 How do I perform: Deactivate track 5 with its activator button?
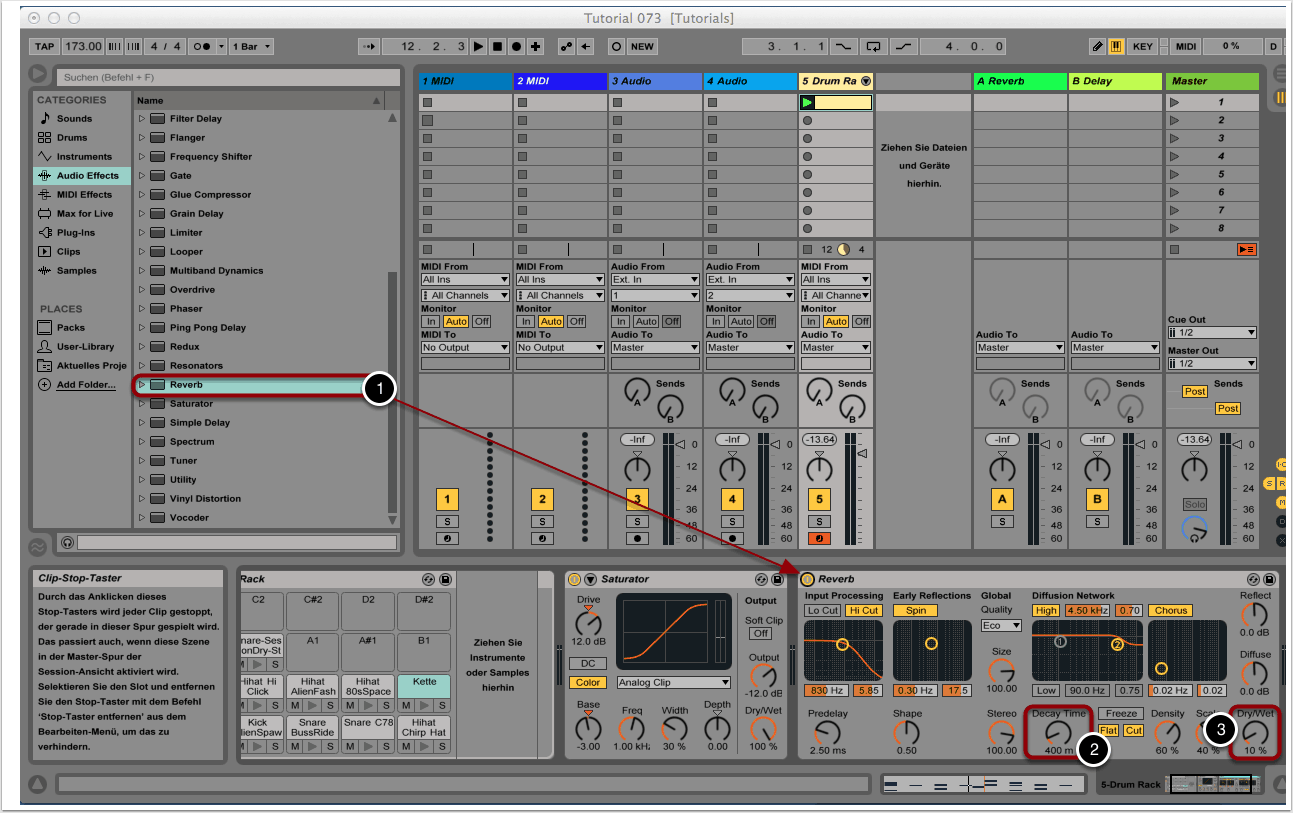tap(819, 499)
